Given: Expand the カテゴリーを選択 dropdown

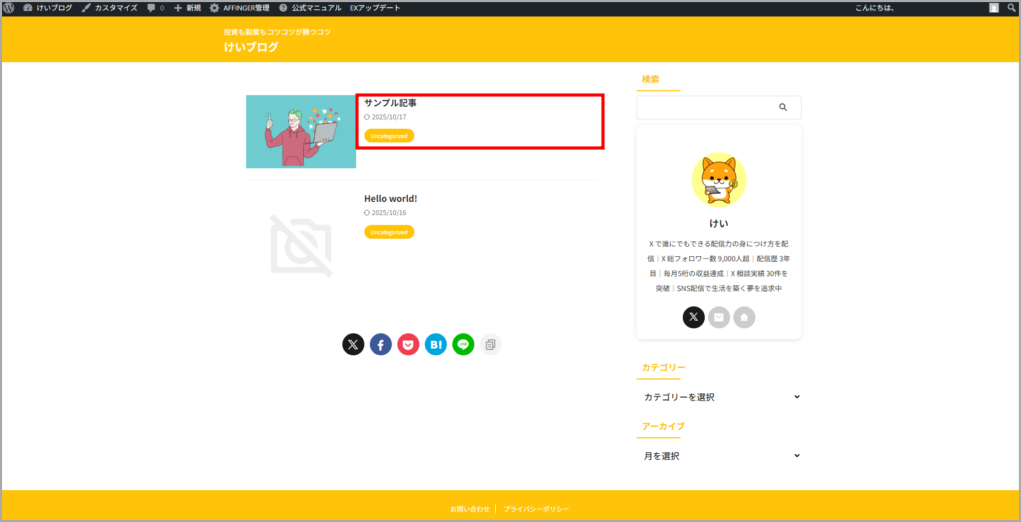Looking at the screenshot, I should click(x=720, y=397).
